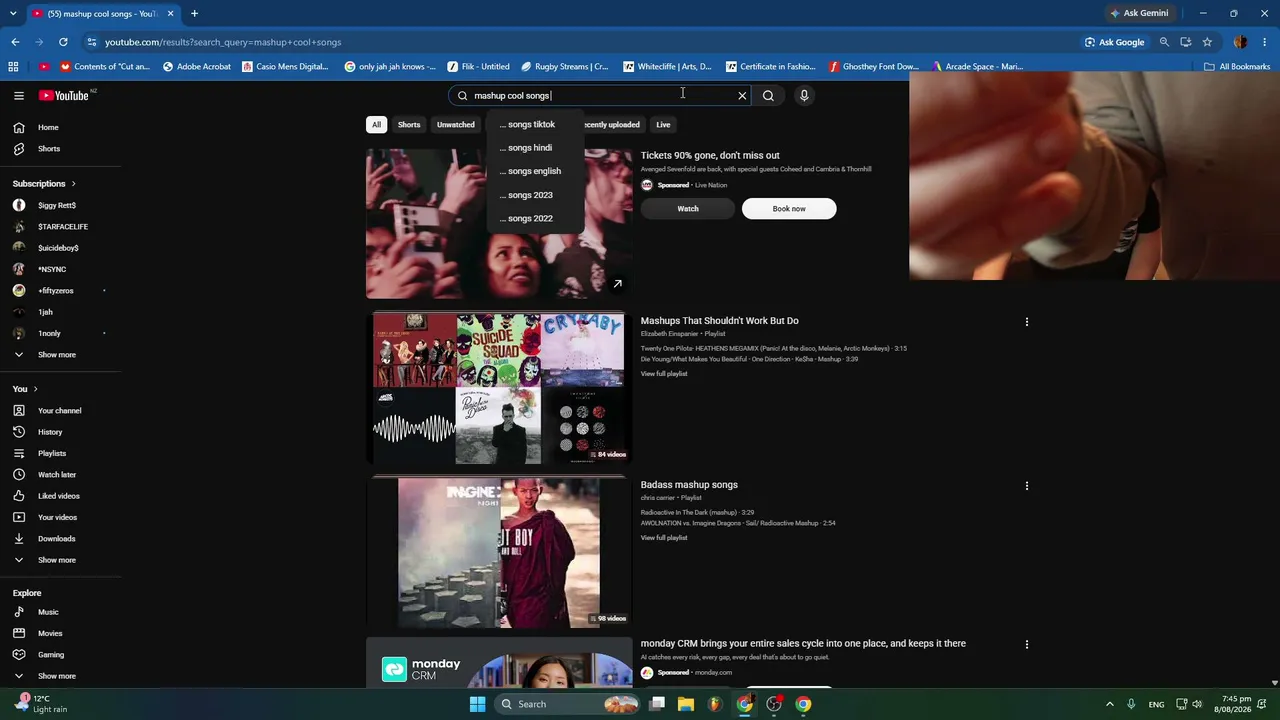This screenshot has height=720, width=1280.
Task: Choose the "songs tiktok" search suggestion
Action: 535,125
